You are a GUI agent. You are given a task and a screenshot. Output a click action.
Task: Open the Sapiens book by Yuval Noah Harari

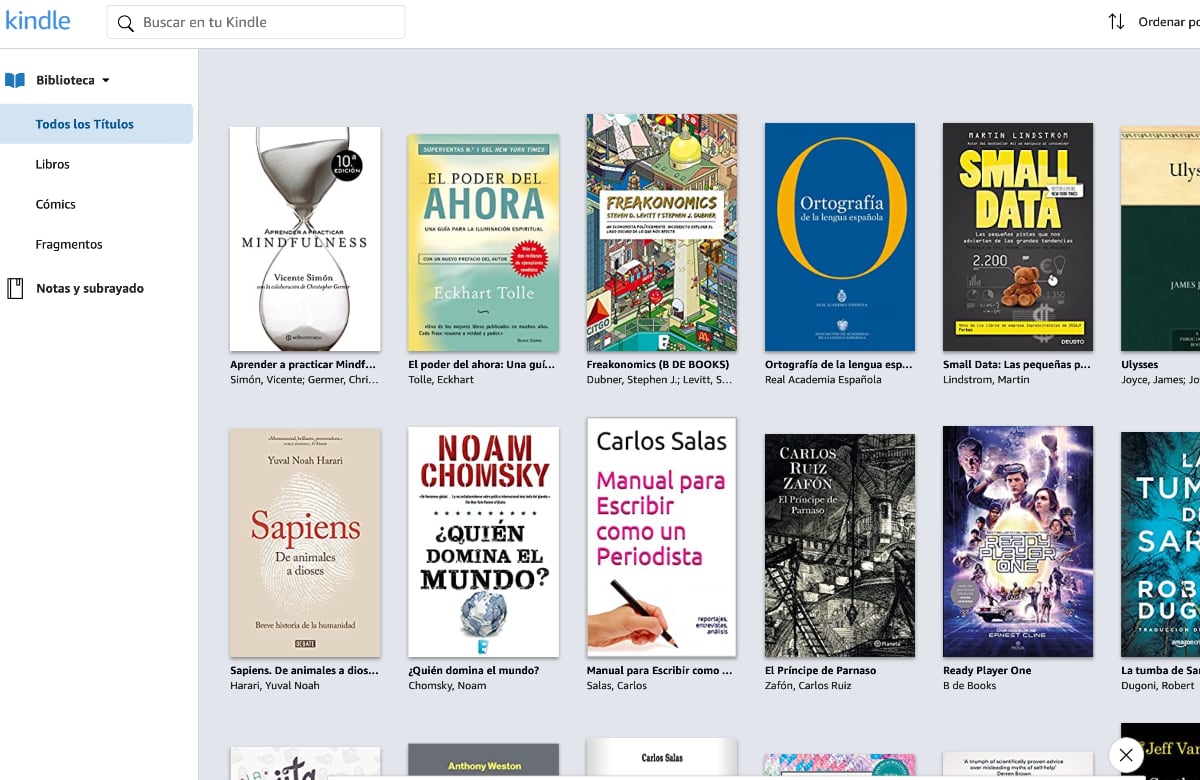pos(305,541)
